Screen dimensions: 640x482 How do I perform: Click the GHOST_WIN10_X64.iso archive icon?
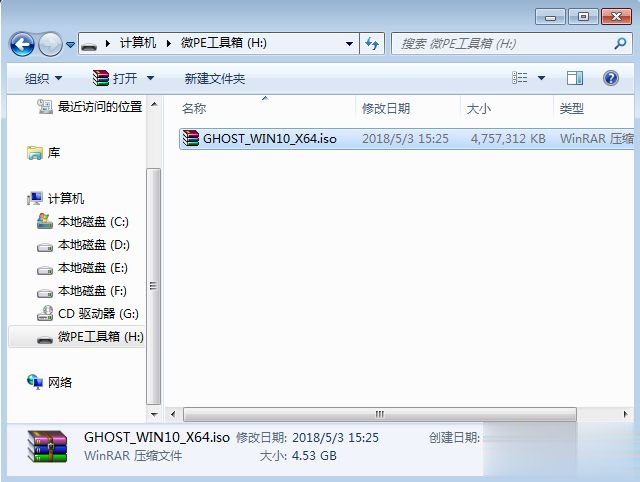pyautogui.click(x=191, y=138)
